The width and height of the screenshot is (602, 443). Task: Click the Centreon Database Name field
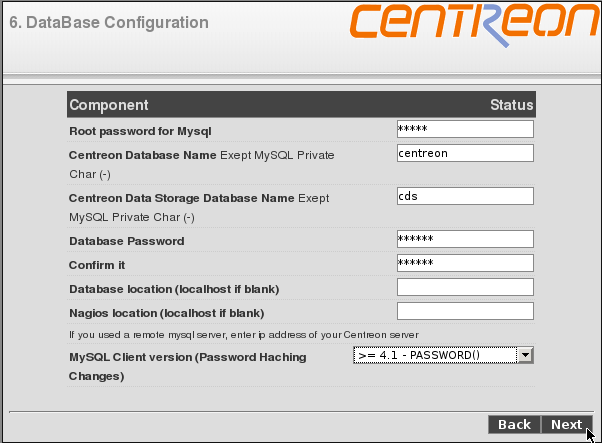[x=465, y=153]
